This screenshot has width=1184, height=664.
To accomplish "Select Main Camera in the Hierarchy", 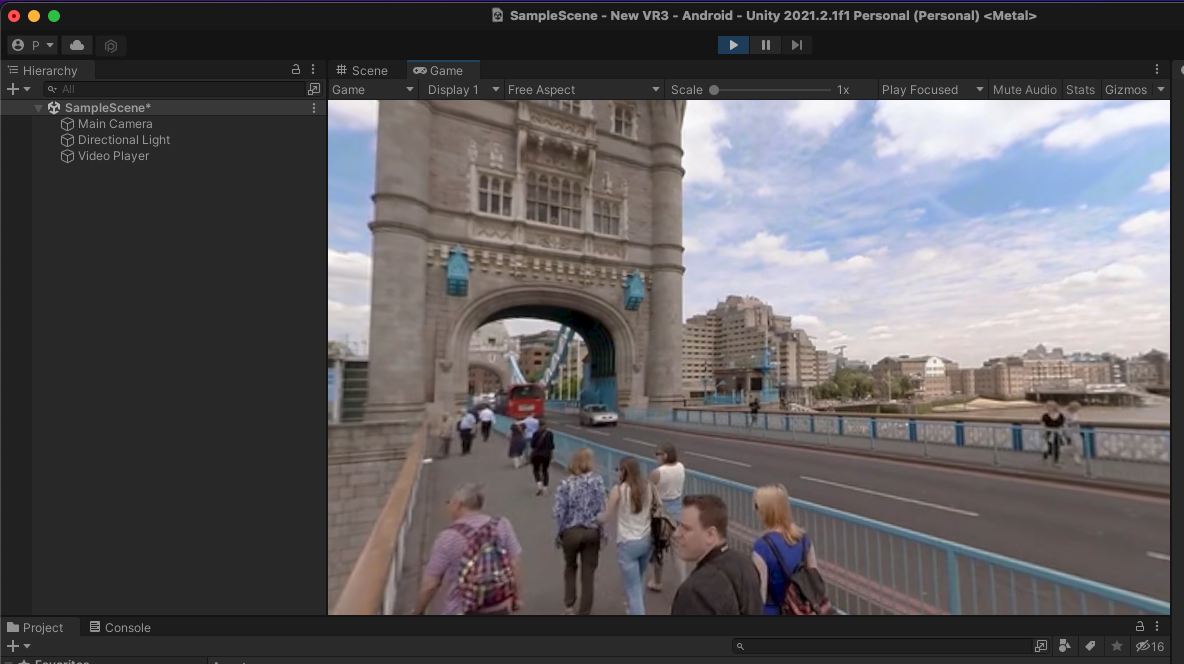I will (x=115, y=124).
